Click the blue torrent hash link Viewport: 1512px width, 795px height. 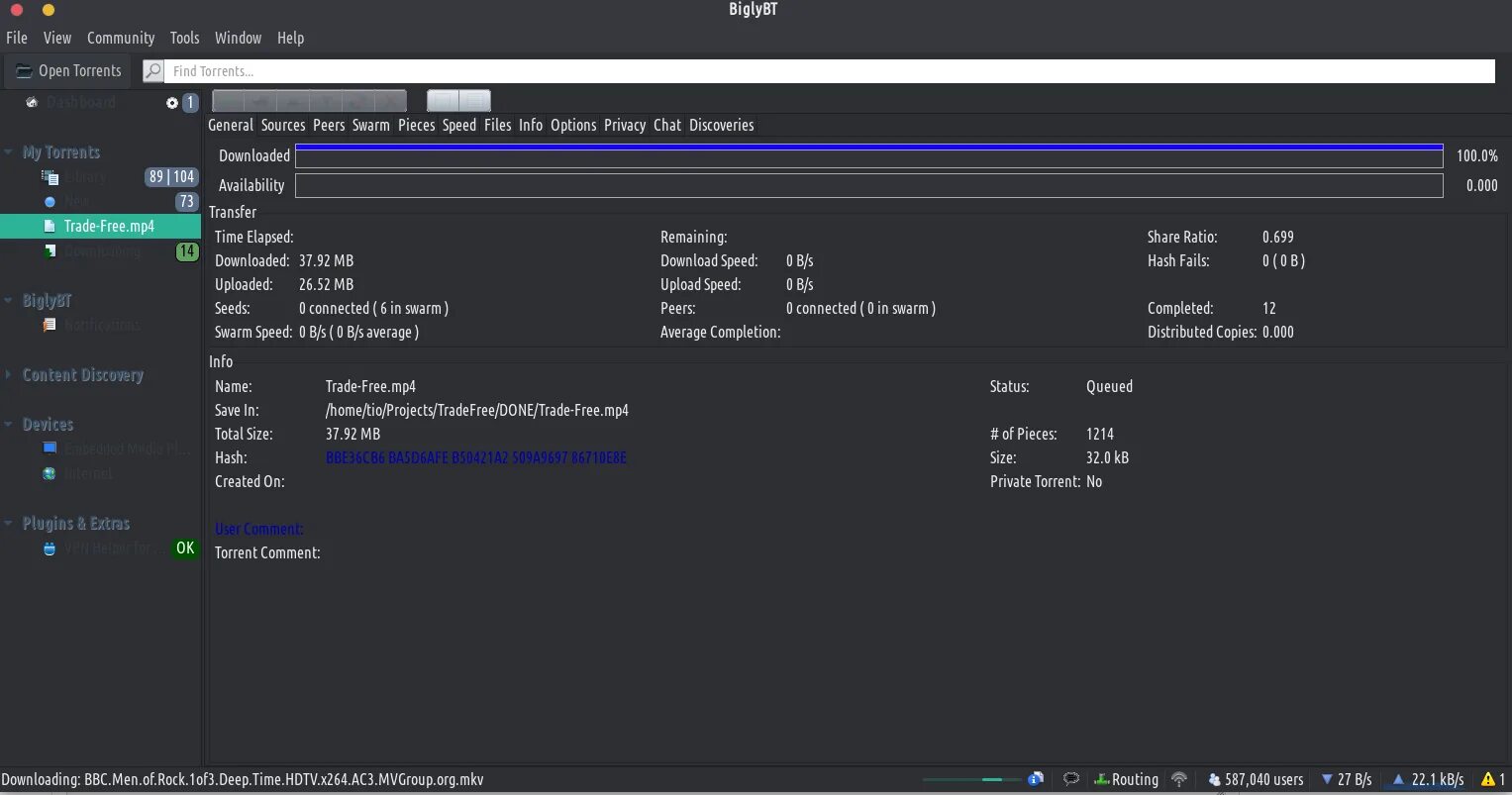click(476, 457)
